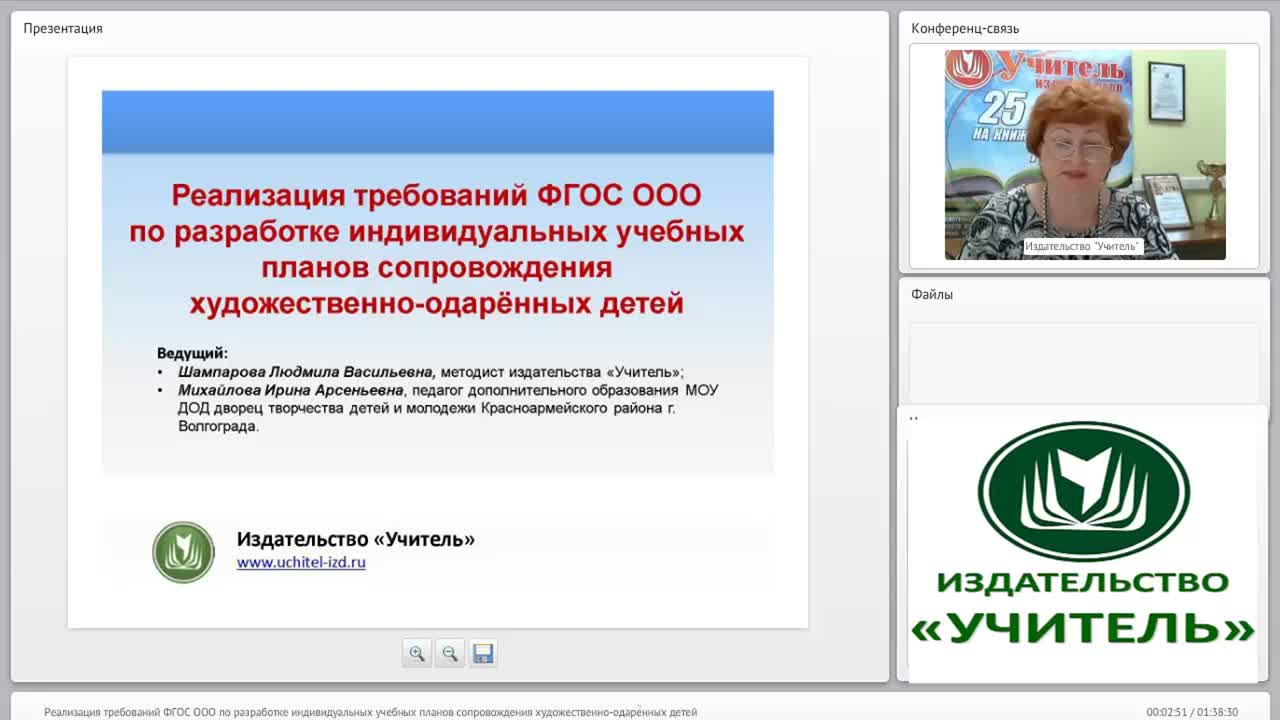Screen dimensions: 1280x720
Task: Click the Конференц-связь panel title
Action: tap(965, 28)
